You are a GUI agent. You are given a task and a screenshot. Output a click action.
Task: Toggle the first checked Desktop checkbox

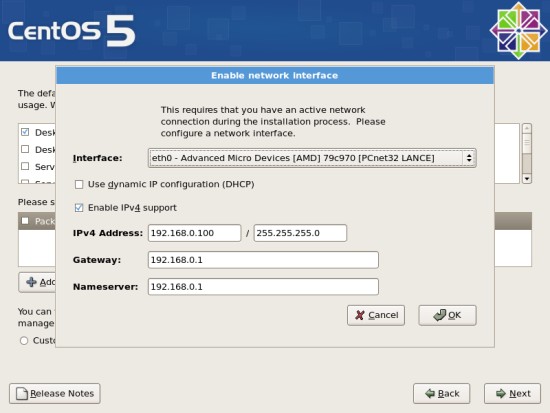25,132
